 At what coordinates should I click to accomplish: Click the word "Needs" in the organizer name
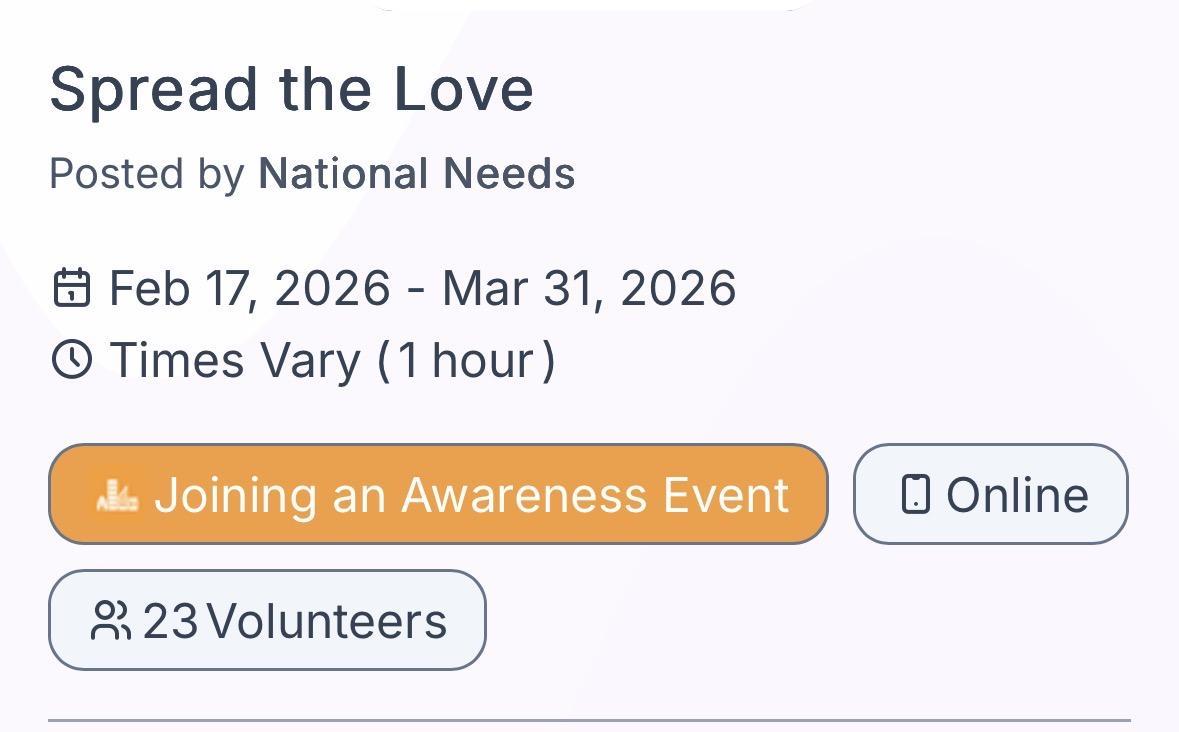point(509,174)
